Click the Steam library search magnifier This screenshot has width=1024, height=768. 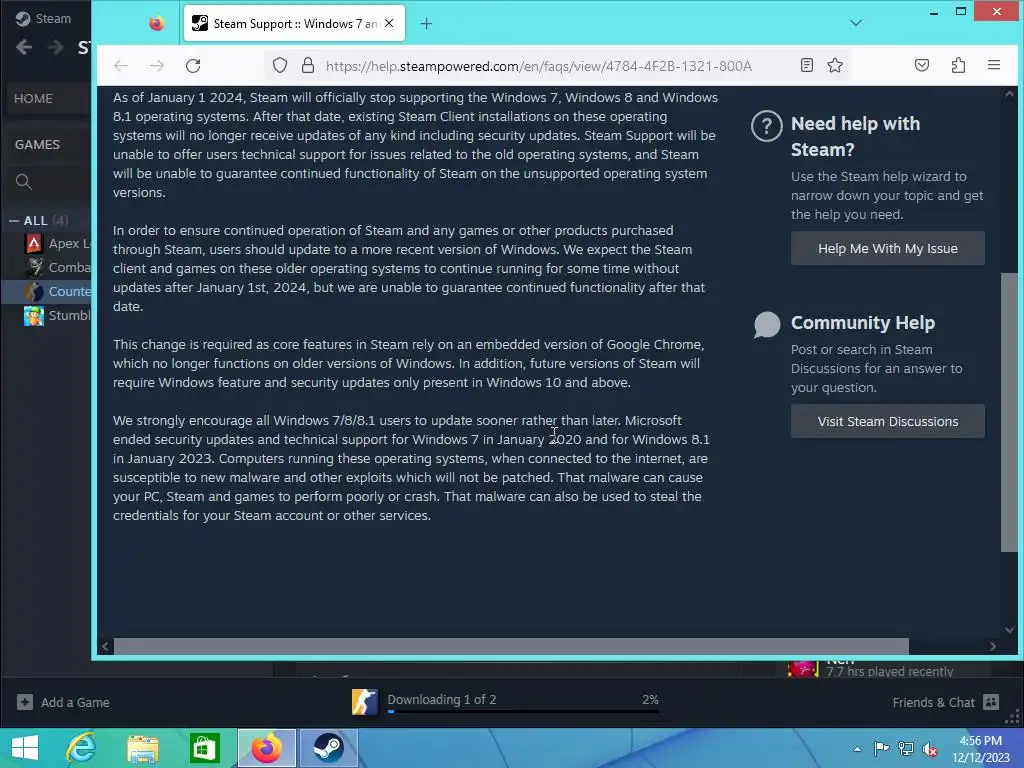24,182
